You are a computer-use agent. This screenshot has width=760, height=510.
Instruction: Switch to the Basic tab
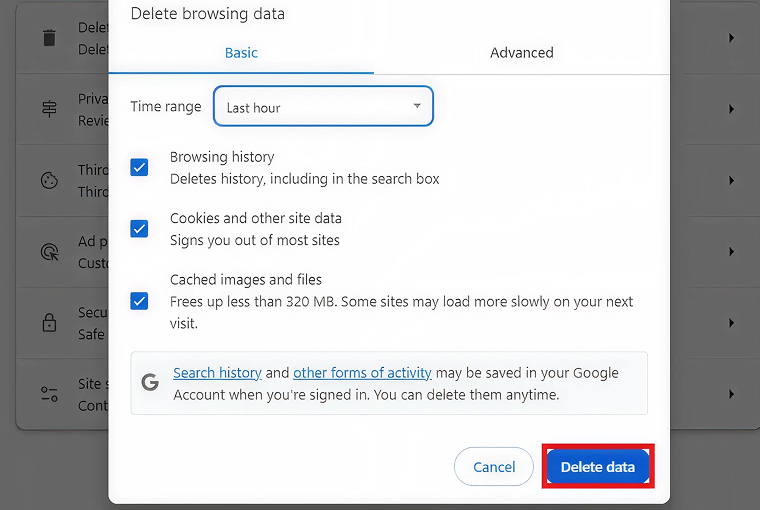point(241,53)
